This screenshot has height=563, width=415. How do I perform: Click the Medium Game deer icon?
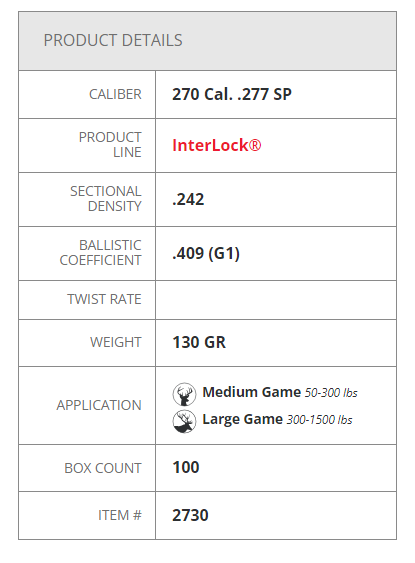coord(184,394)
